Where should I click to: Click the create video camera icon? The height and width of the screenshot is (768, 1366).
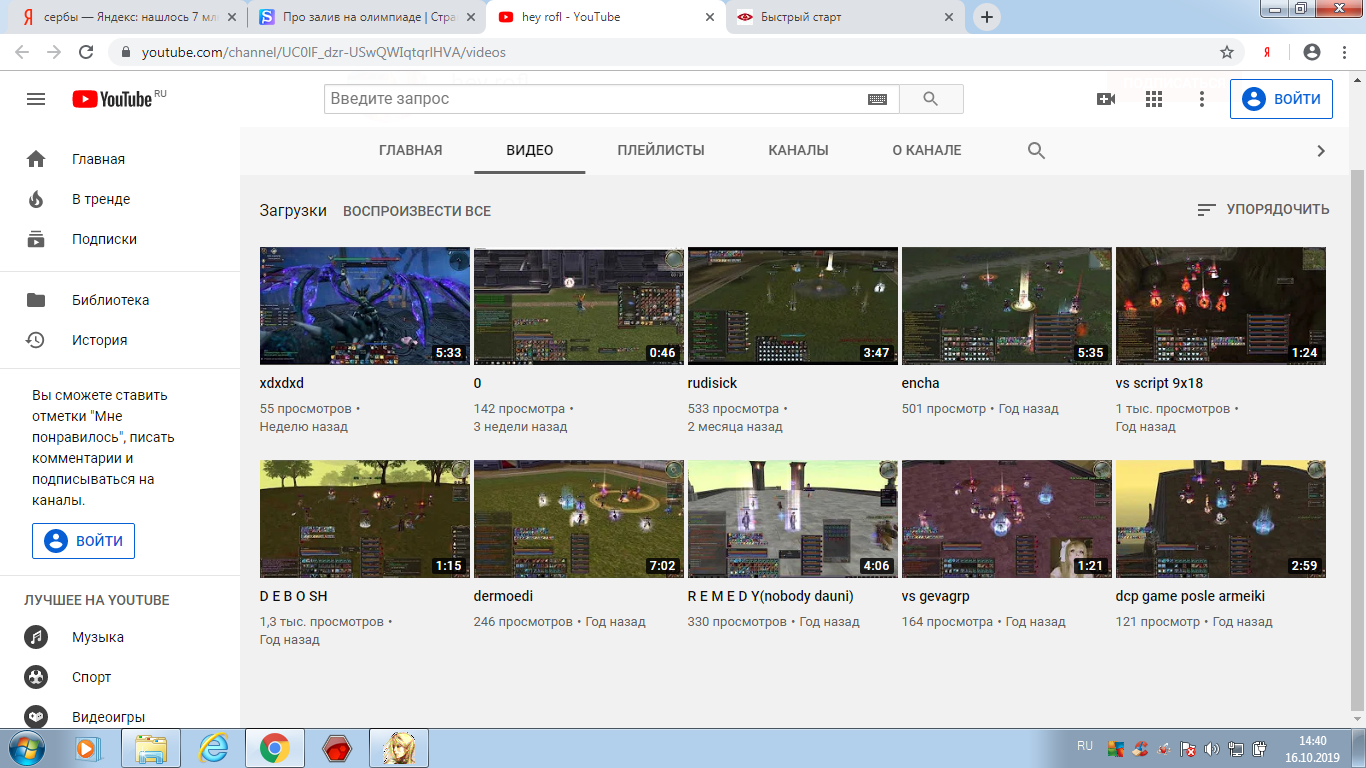coord(1106,99)
